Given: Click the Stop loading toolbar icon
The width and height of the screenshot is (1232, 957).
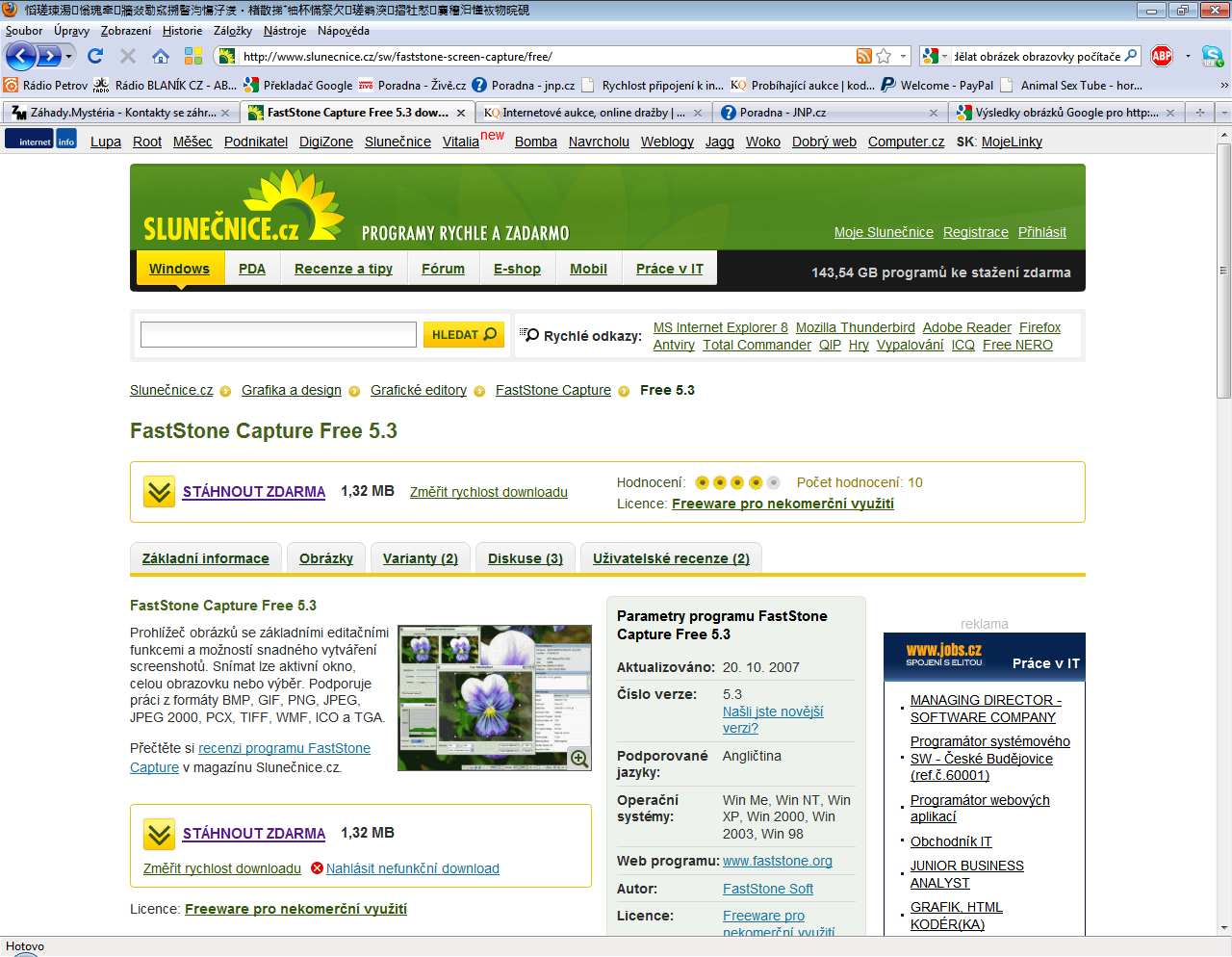Looking at the screenshot, I should pos(128,56).
